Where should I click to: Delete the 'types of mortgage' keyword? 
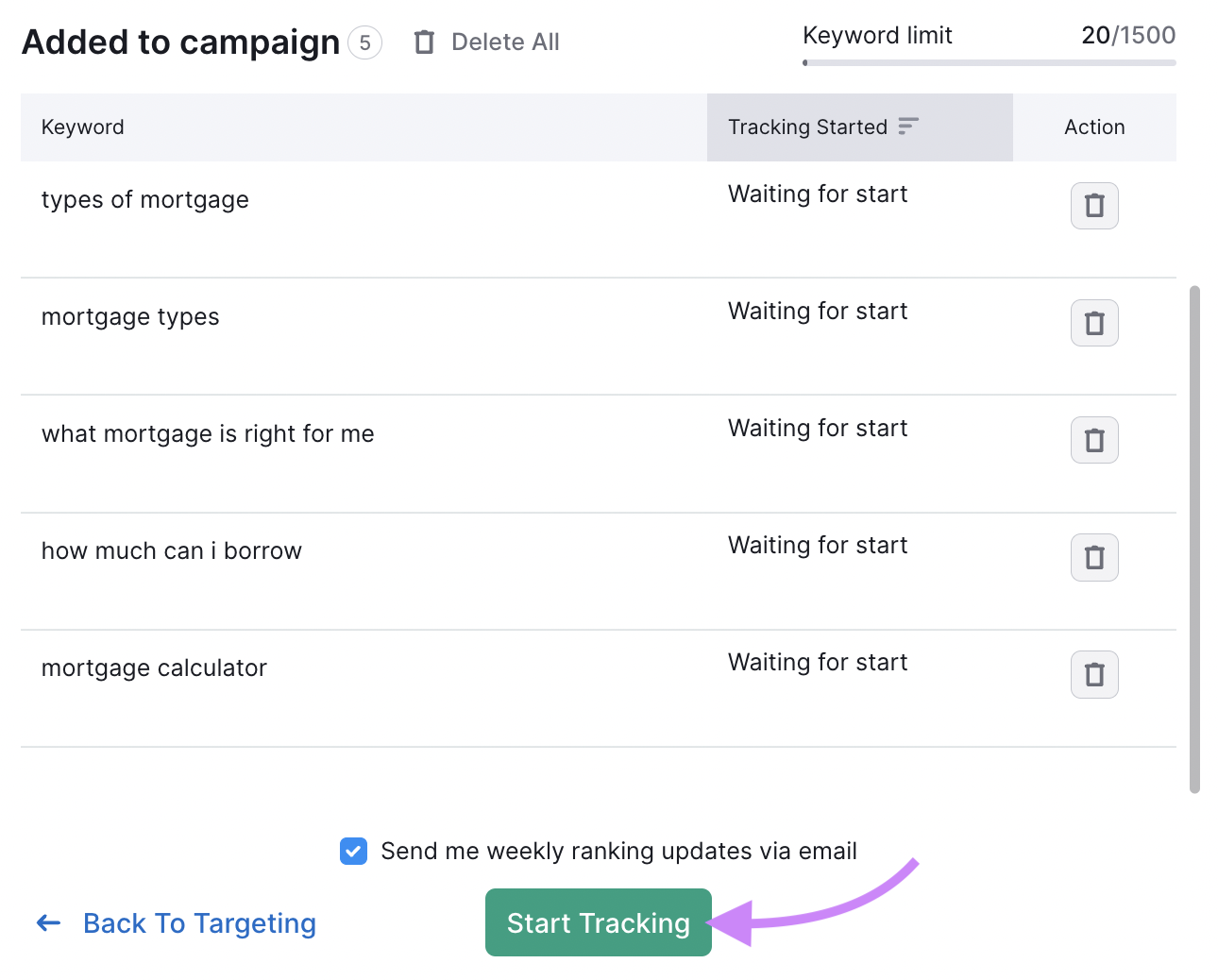click(1093, 206)
